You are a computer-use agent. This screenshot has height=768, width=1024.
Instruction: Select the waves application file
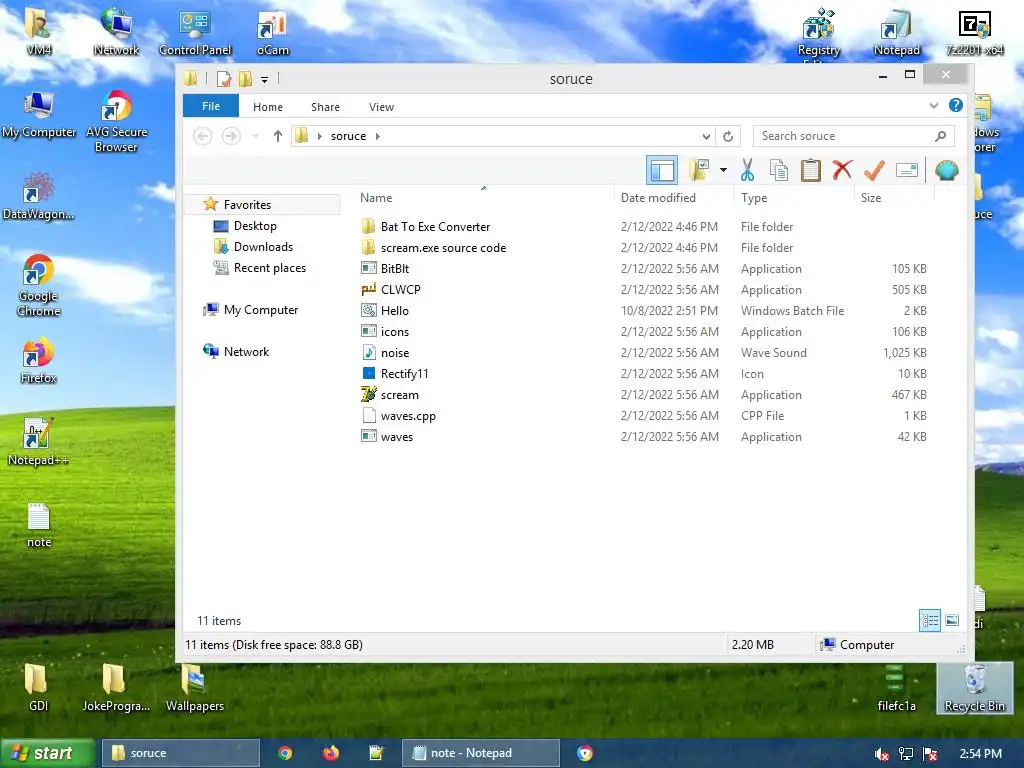396,436
